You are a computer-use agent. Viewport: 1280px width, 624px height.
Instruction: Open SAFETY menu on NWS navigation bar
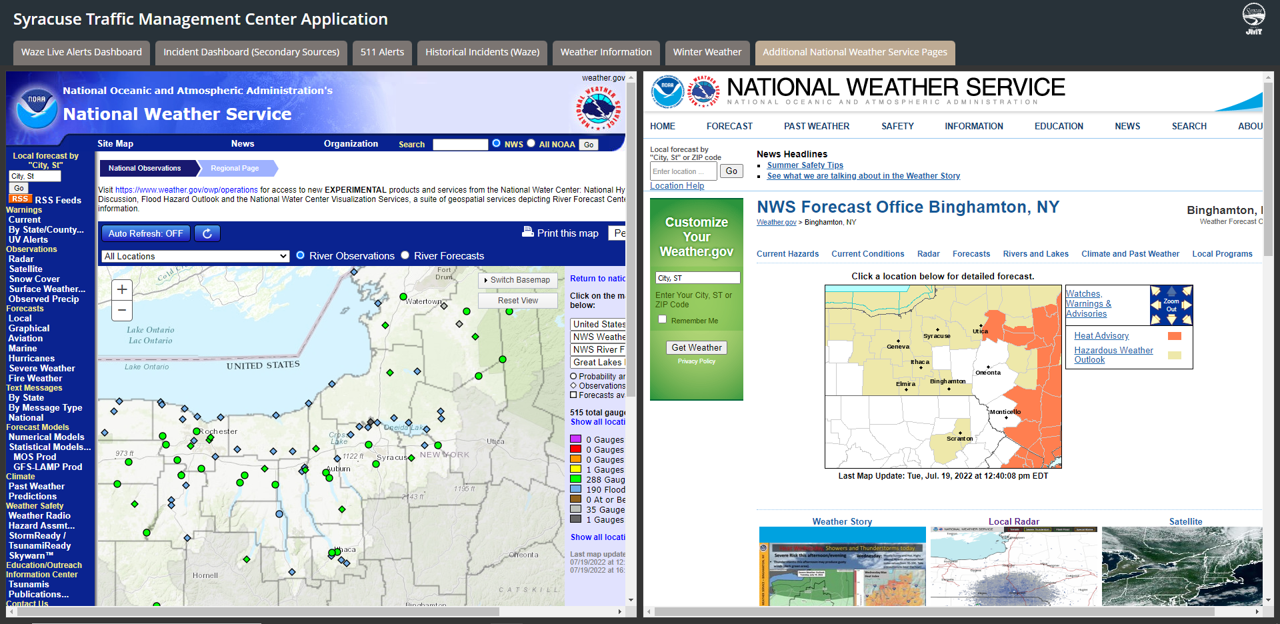point(898,126)
